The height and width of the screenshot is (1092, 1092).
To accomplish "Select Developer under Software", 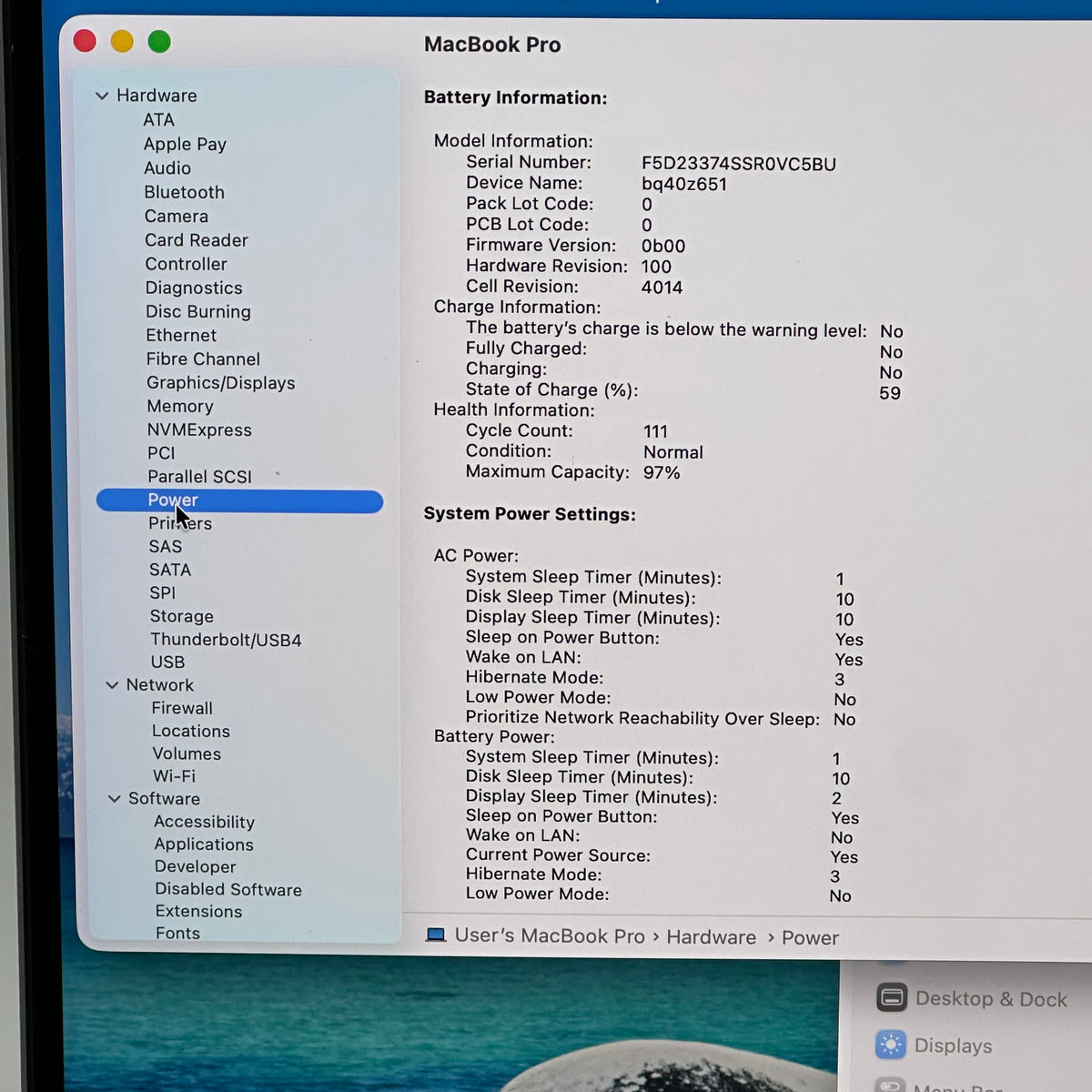I will (x=195, y=867).
